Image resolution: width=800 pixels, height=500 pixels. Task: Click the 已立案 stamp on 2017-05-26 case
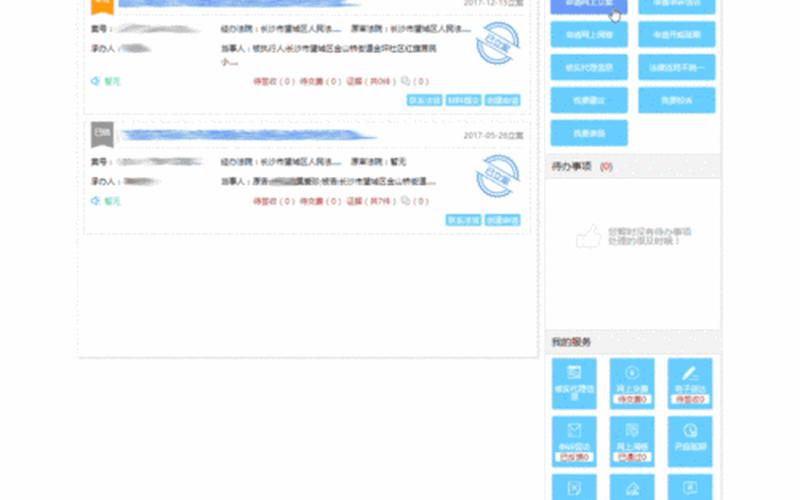497,176
